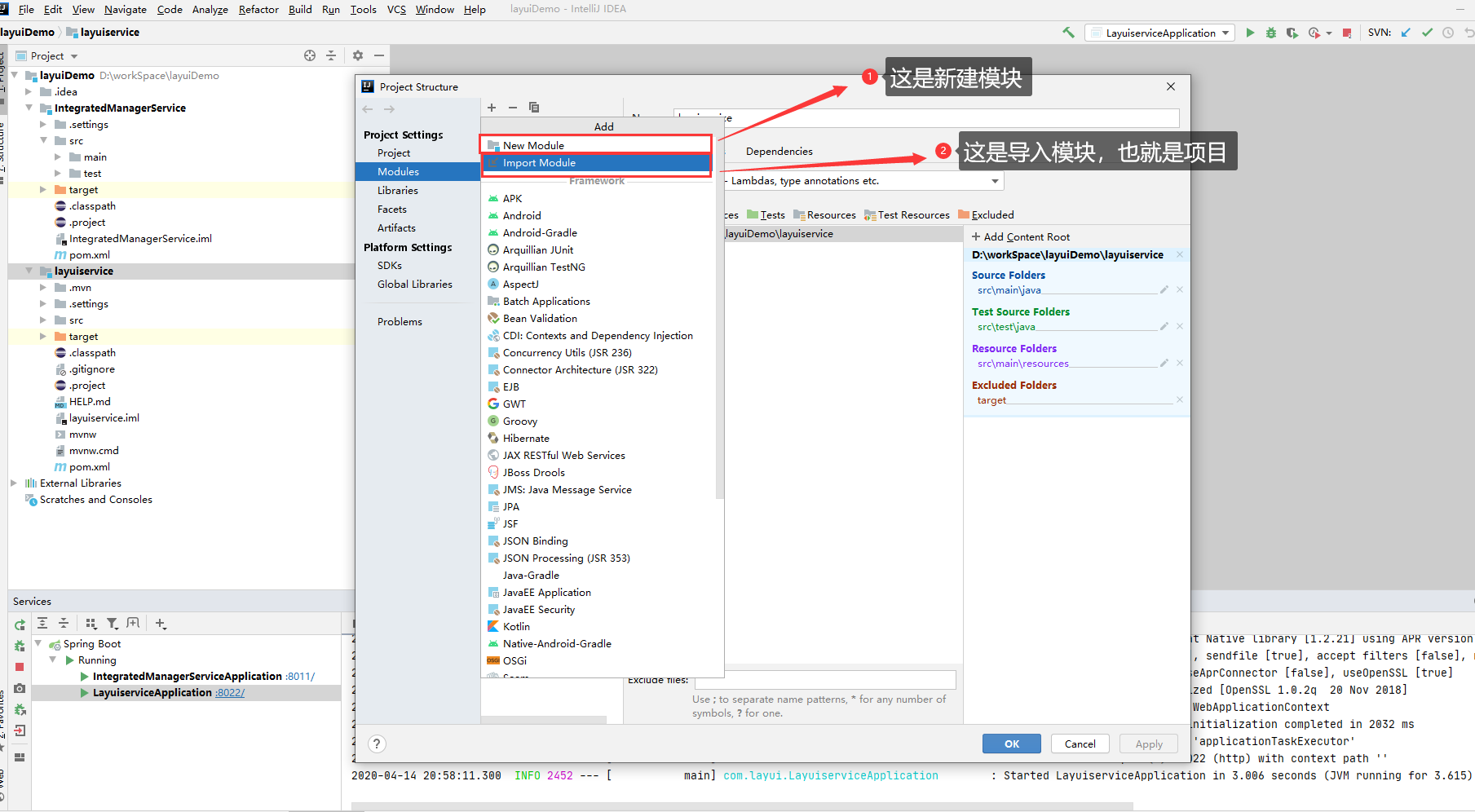Viewport: 1475px width, 812px height.
Task: Mark the folder as Excluded
Action: [x=986, y=215]
